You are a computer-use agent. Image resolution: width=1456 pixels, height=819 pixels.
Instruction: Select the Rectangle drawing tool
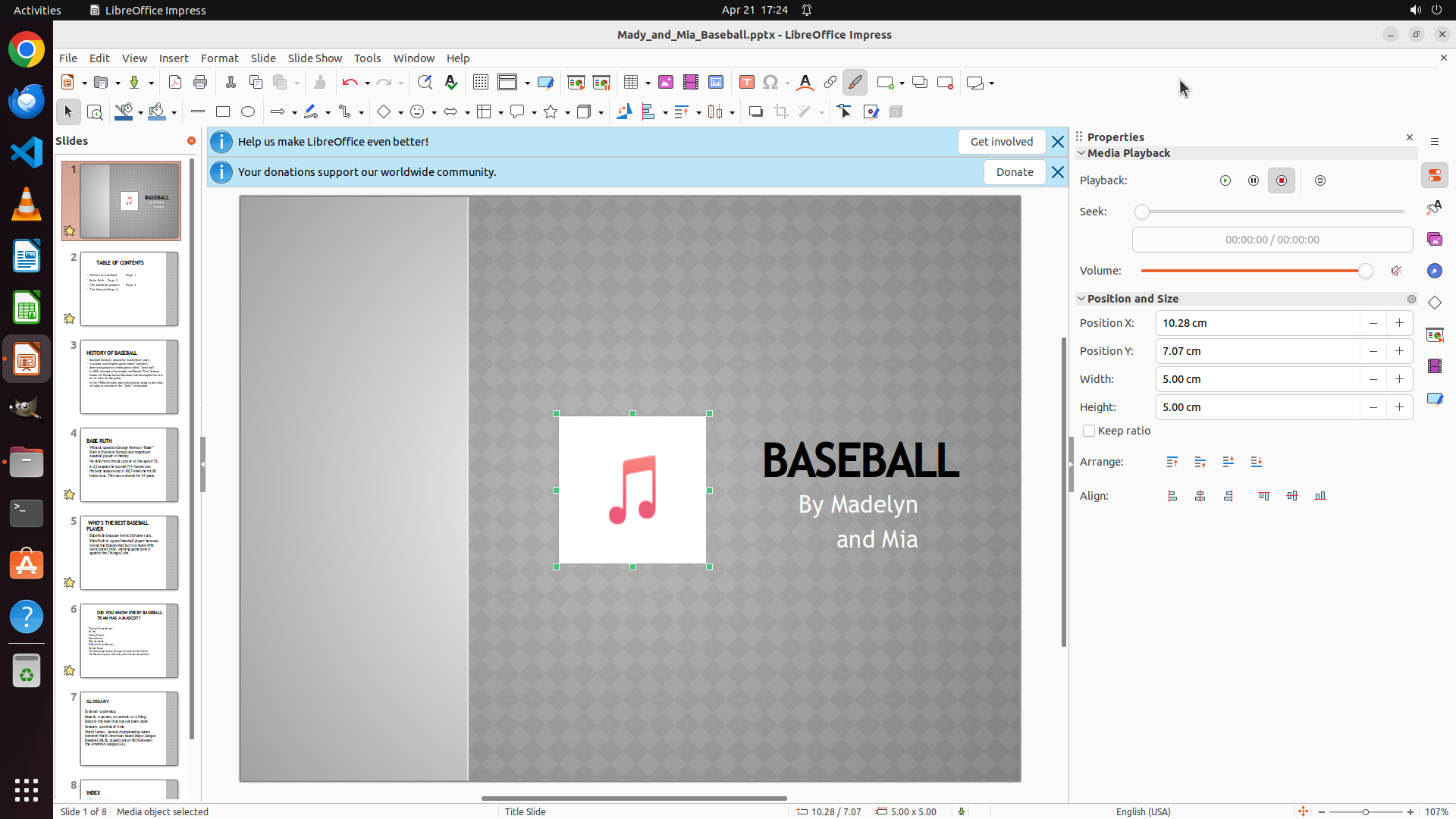(x=223, y=112)
